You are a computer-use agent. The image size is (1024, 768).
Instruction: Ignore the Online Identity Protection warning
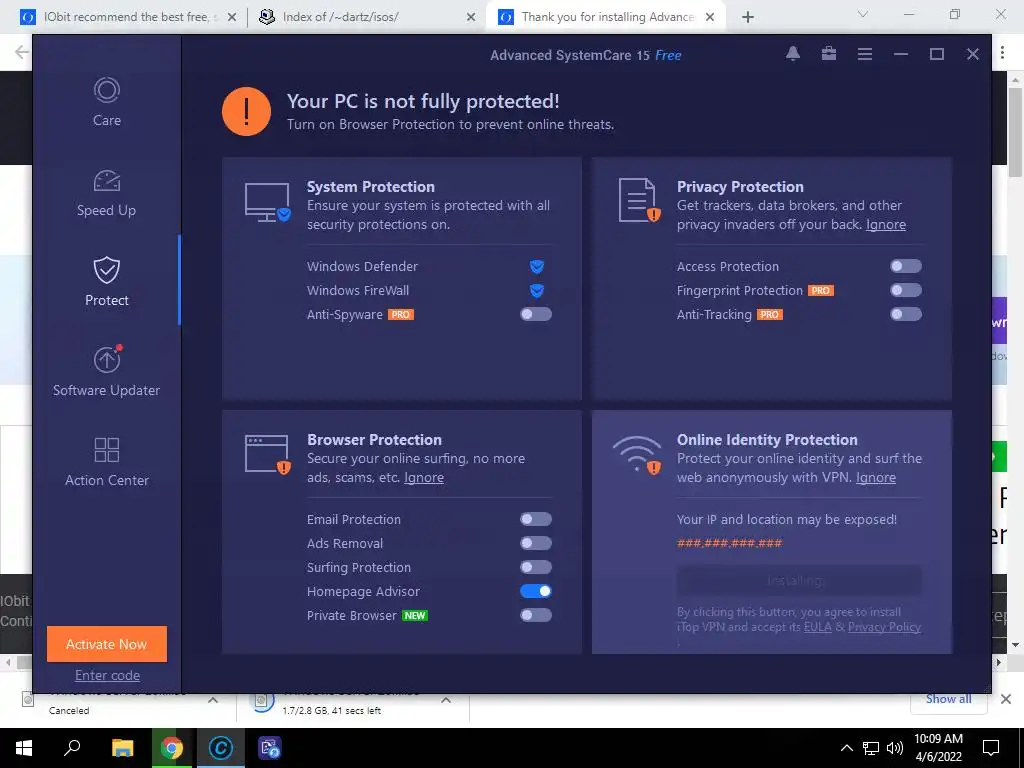coord(876,477)
